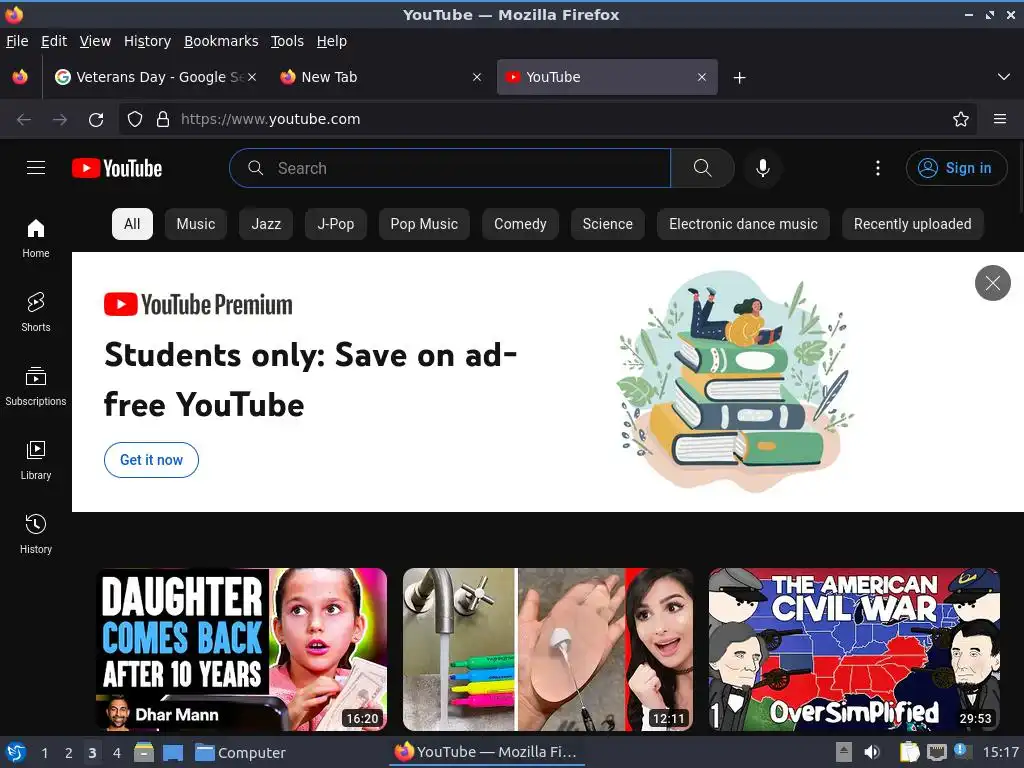
Task: Open Shorts in the sidebar
Action: 36,312
